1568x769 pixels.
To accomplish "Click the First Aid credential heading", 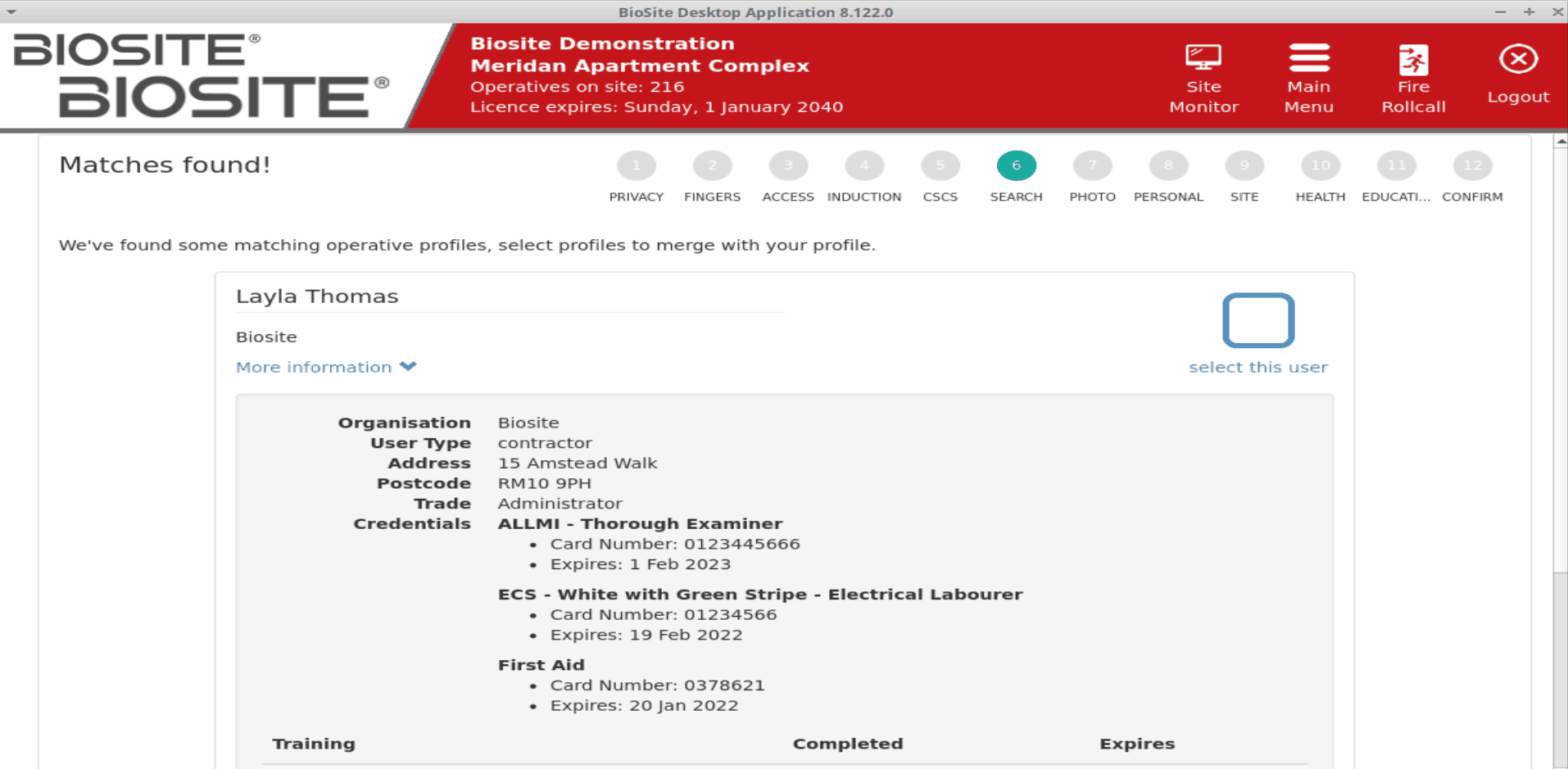I will pyautogui.click(x=541, y=665).
